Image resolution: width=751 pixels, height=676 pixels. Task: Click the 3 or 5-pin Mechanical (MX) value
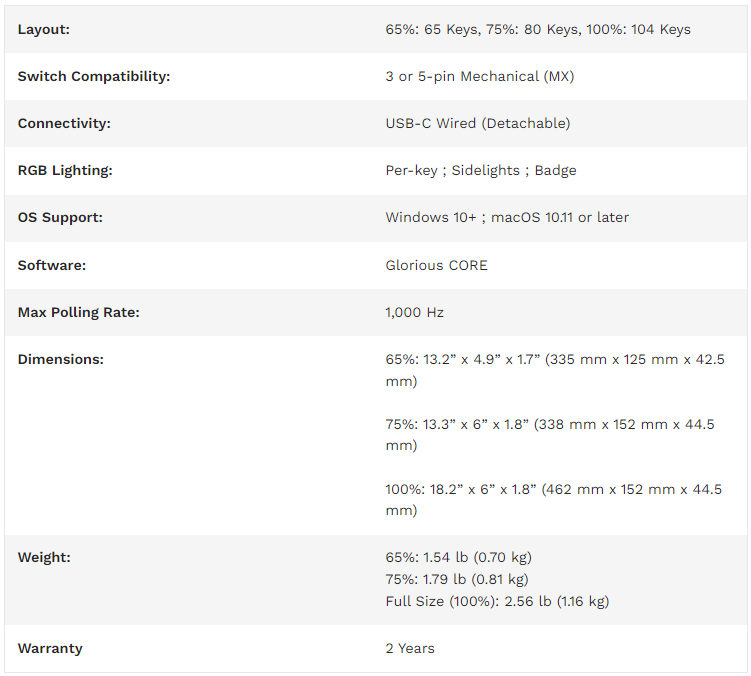coord(479,77)
